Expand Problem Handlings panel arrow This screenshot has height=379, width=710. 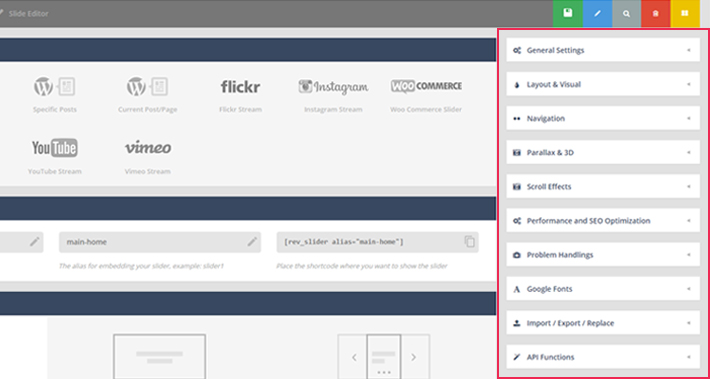coord(689,255)
